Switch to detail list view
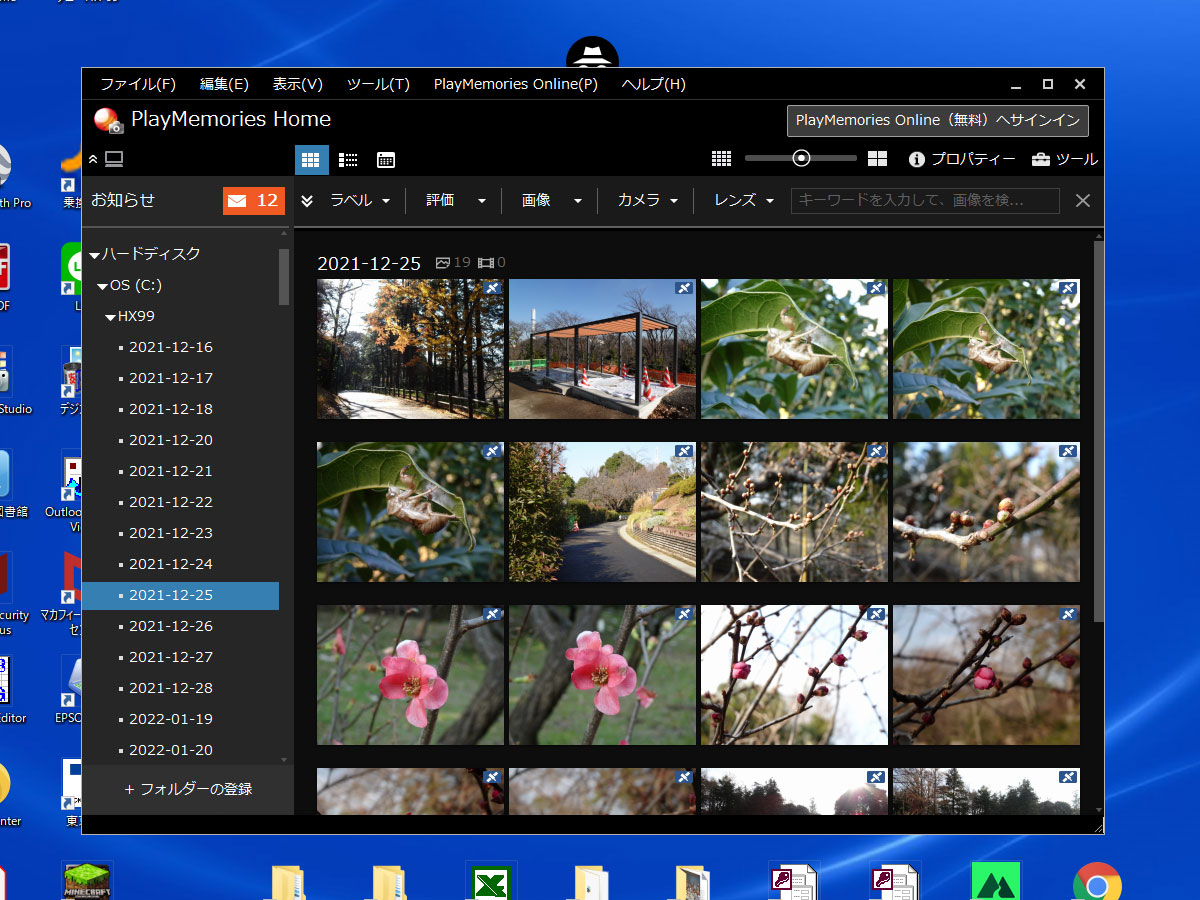 [348, 160]
